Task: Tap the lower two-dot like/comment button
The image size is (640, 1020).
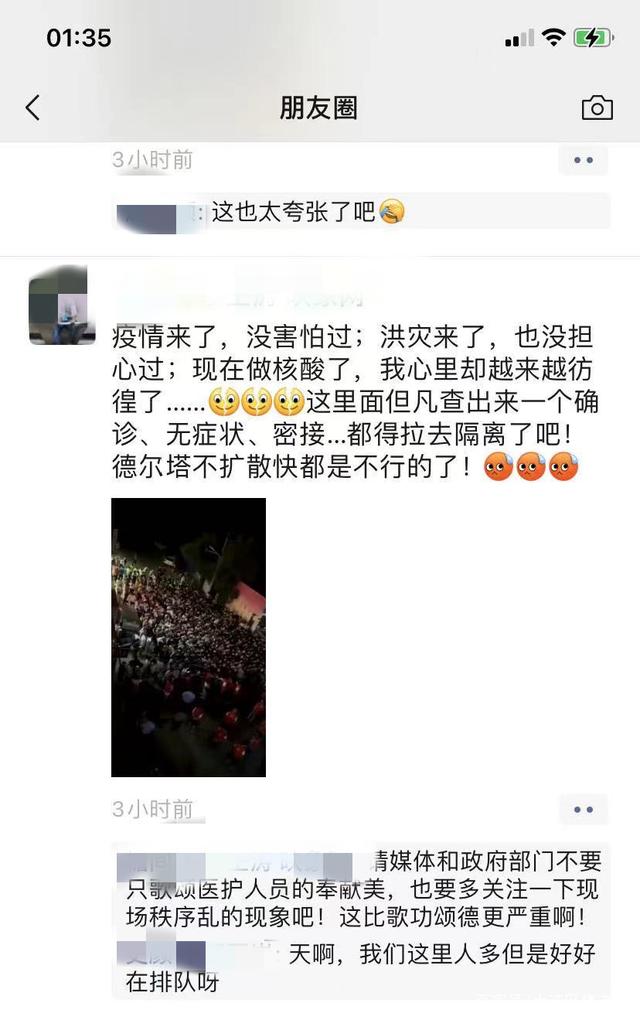Action: pos(583,809)
